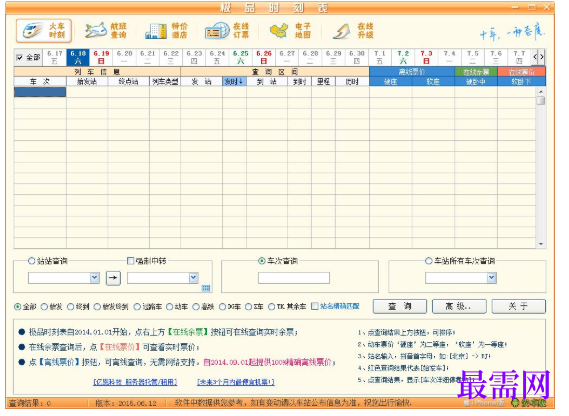Select the 6.26 Sunday date tab
The width and height of the screenshot is (569, 416).
pos(264,57)
